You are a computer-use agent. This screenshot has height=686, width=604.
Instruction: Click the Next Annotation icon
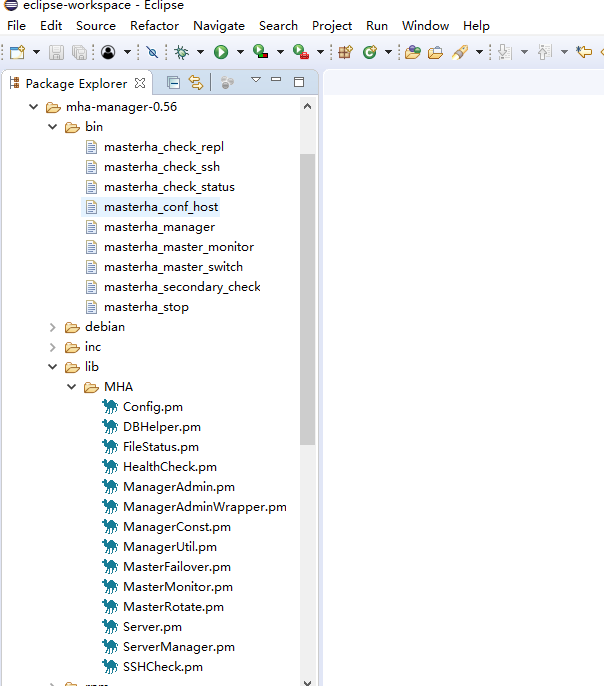point(505,52)
